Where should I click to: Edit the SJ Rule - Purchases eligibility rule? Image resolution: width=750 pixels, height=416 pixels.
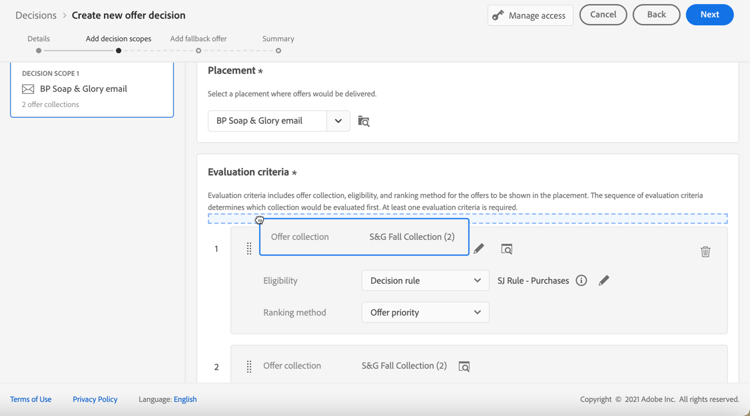pos(604,281)
